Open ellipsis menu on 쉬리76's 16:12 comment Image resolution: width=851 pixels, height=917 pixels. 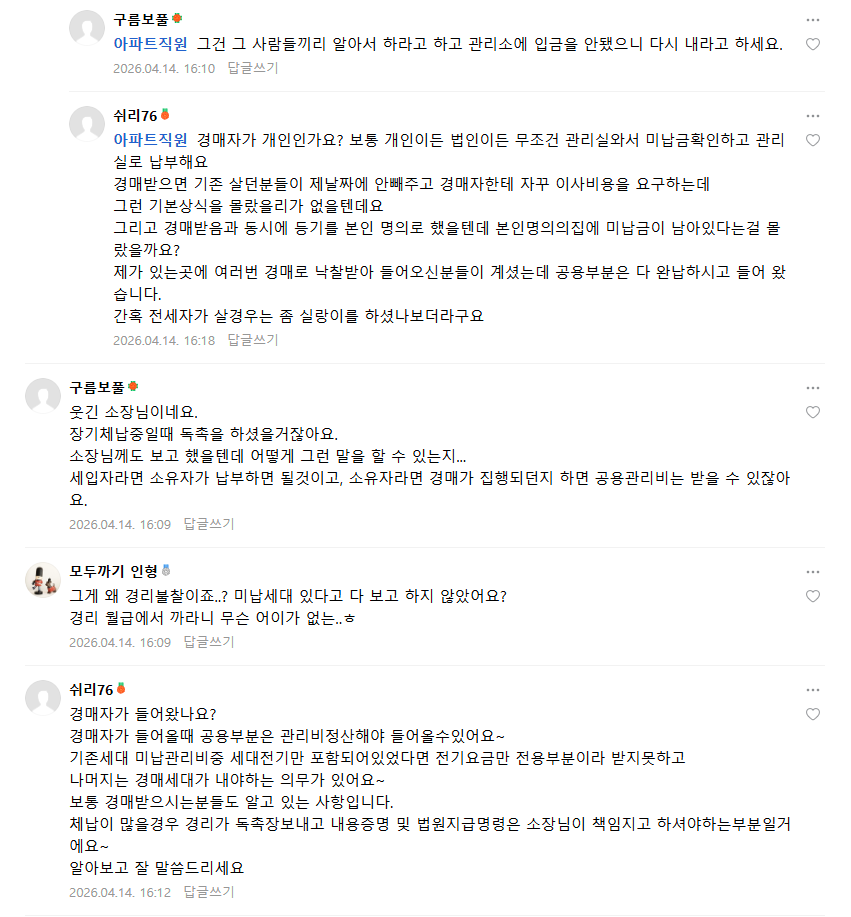tap(812, 690)
